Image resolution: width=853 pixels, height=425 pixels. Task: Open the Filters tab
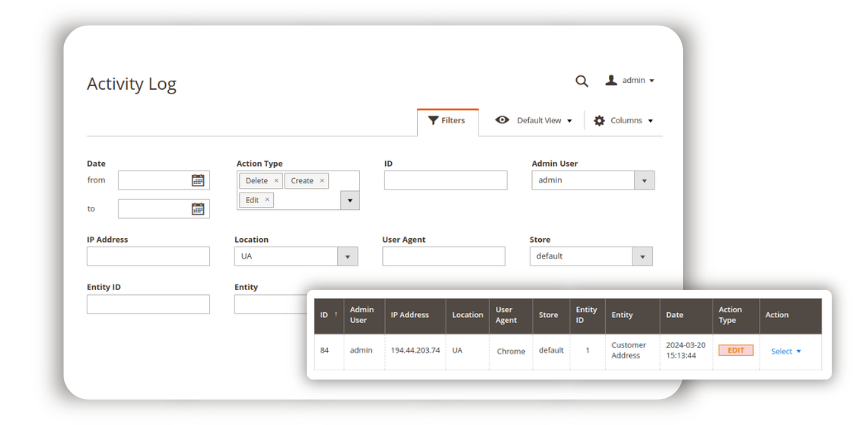pos(448,121)
